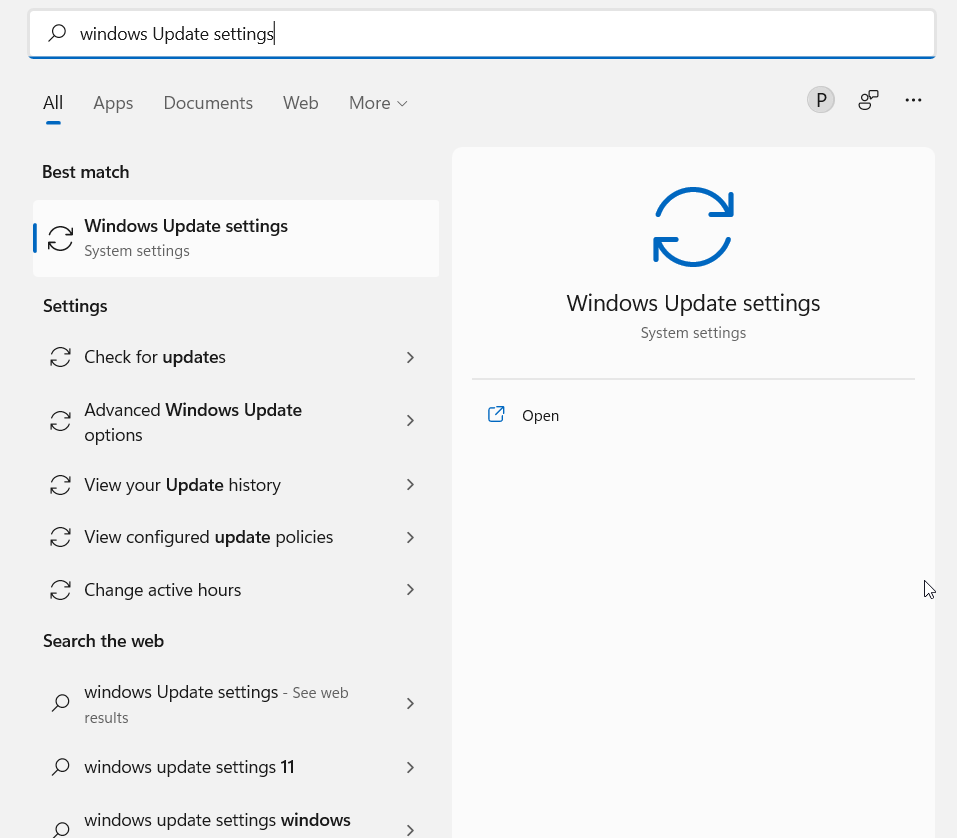The width and height of the screenshot is (957, 838).
Task: Expand View your Update history chevron
Action: coord(410,485)
